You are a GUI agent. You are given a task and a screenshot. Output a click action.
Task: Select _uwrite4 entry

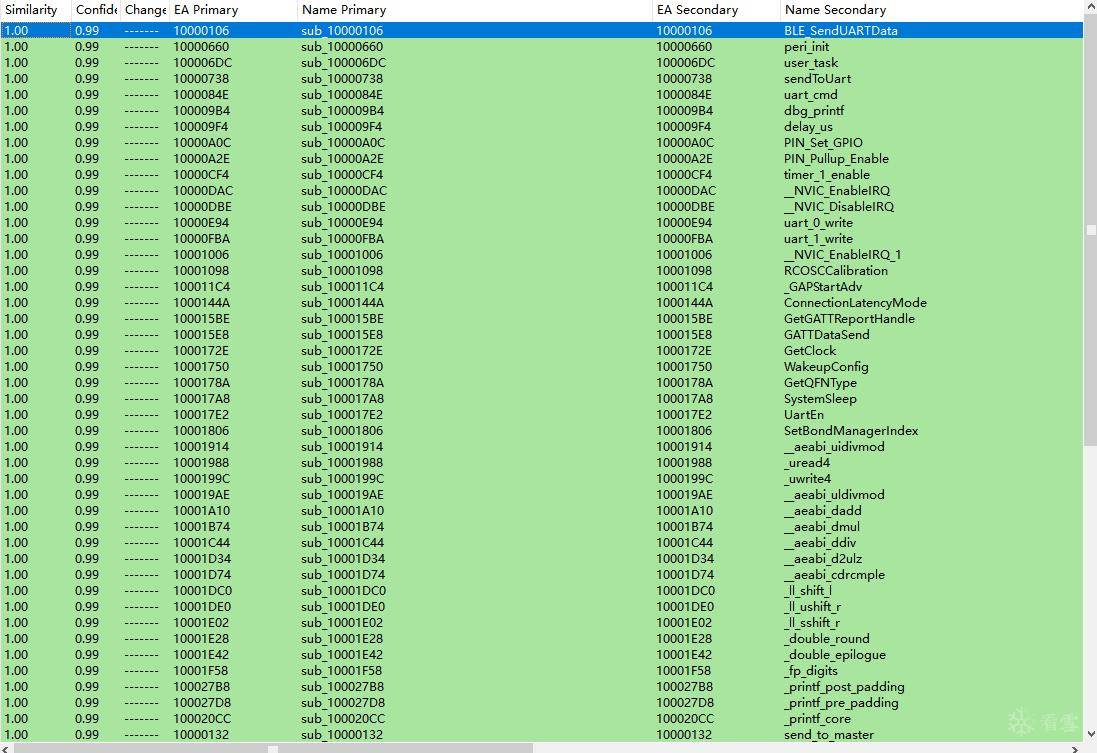pos(807,479)
